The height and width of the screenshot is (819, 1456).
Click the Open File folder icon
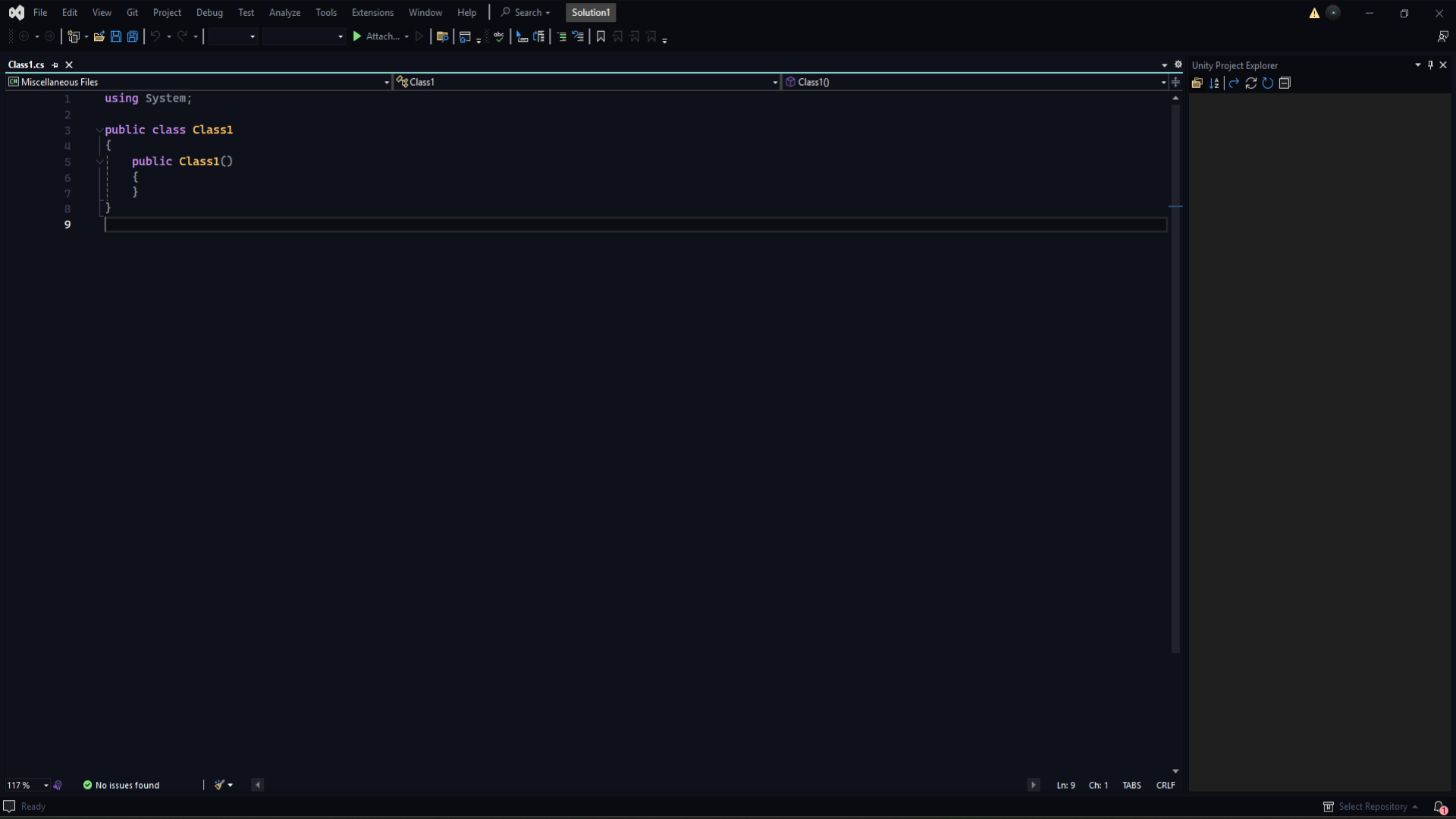pyautogui.click(x=99, y=36)
